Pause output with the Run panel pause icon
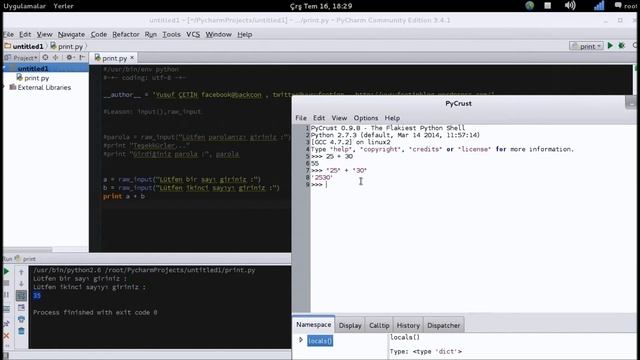 pyautogui.click(x=6, y=295)
